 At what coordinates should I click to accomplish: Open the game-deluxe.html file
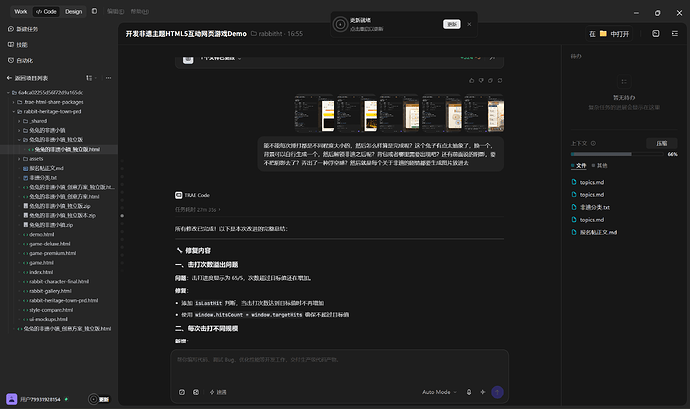pyautogui.click(x=50, y=244)
